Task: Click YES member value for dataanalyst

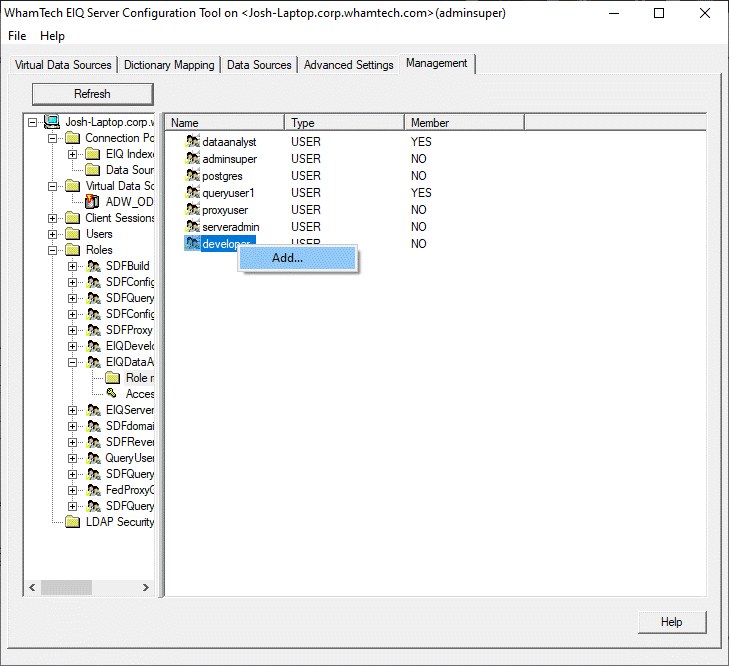Action: [421, 141]
